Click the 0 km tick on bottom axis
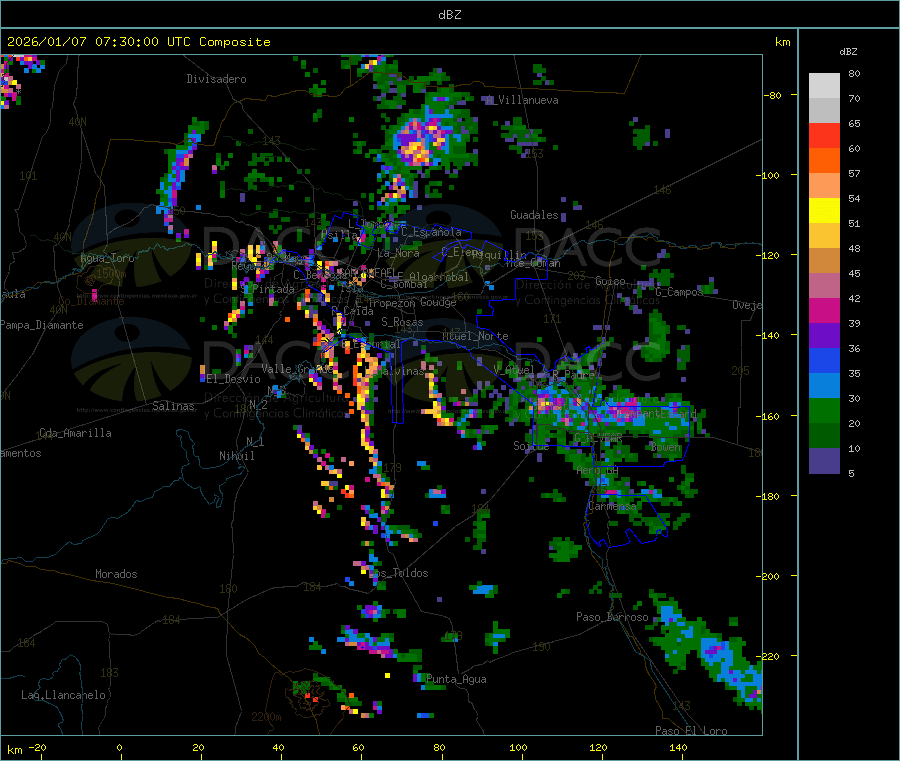The width and height of the screenshot is (900, 761). point(119,747)
